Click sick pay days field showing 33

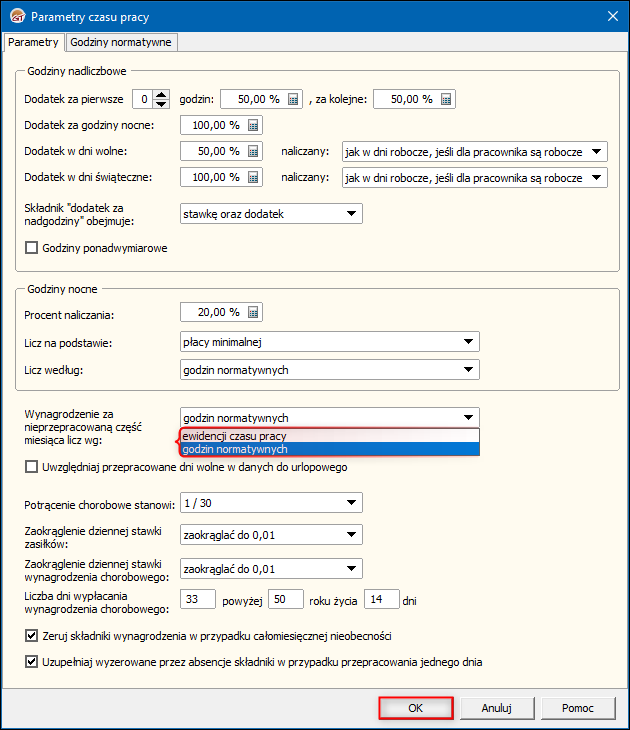click(x=198, y=599)
